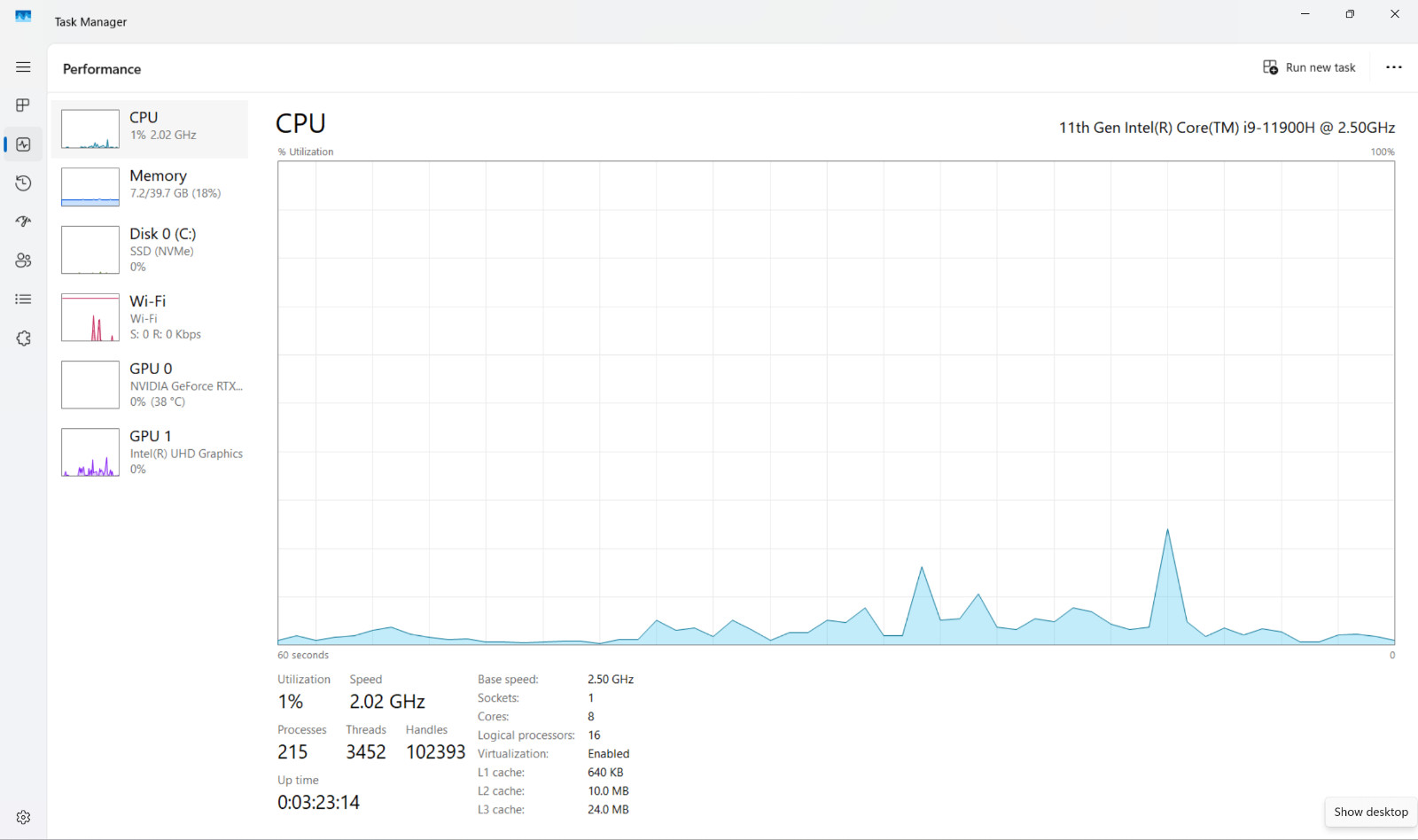Click the Show desktop button
1418x840 pixels.
1371,812
